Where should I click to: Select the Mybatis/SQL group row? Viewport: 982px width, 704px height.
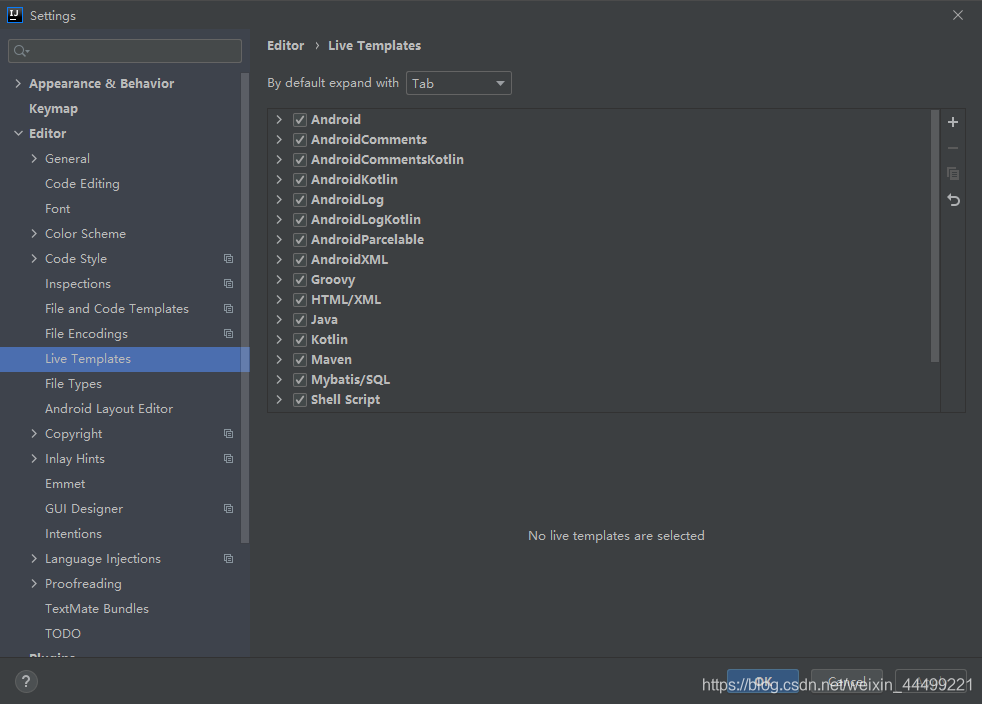(x=603, y=380)
